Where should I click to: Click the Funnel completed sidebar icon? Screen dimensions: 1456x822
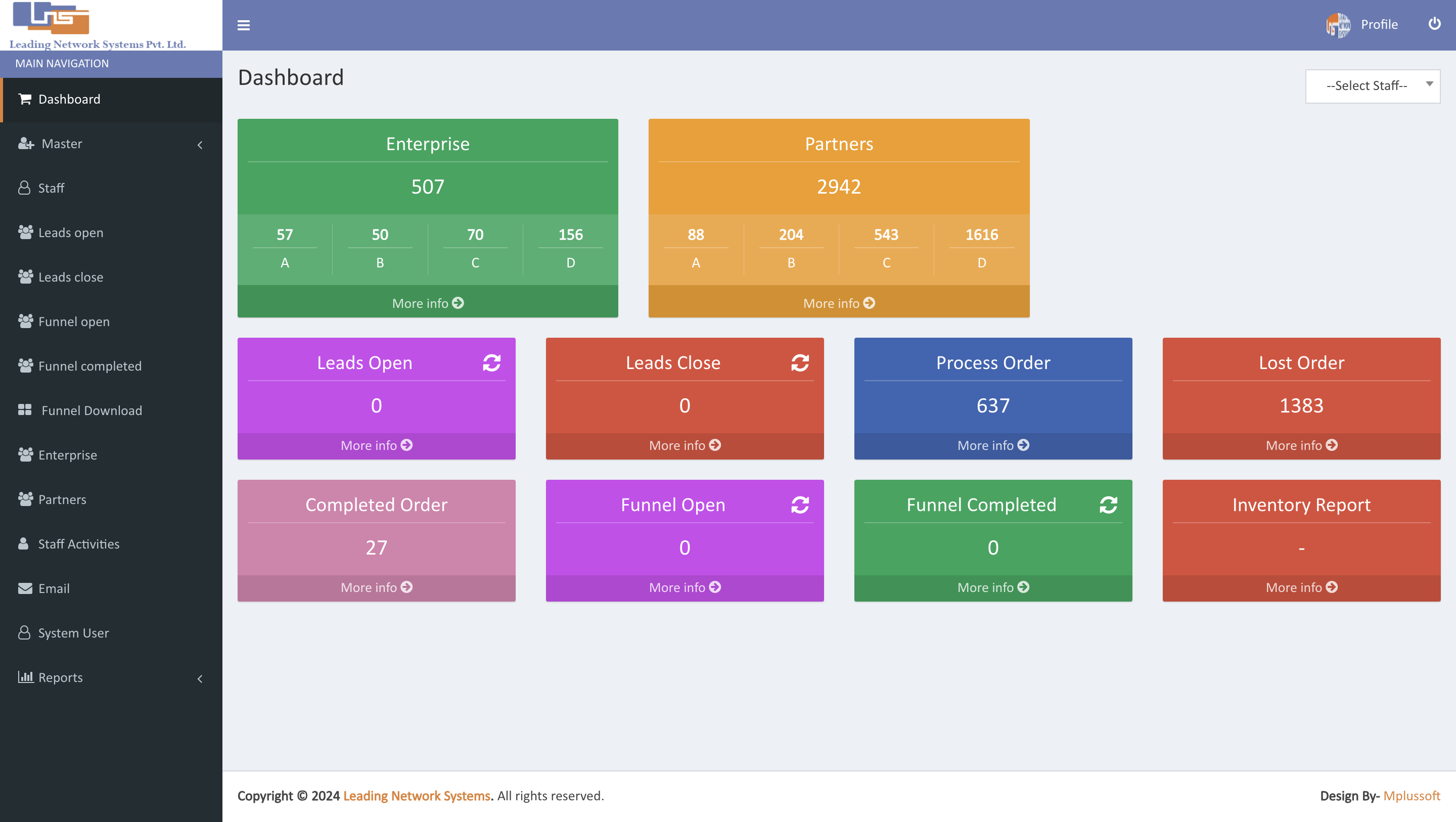[27, 365]
